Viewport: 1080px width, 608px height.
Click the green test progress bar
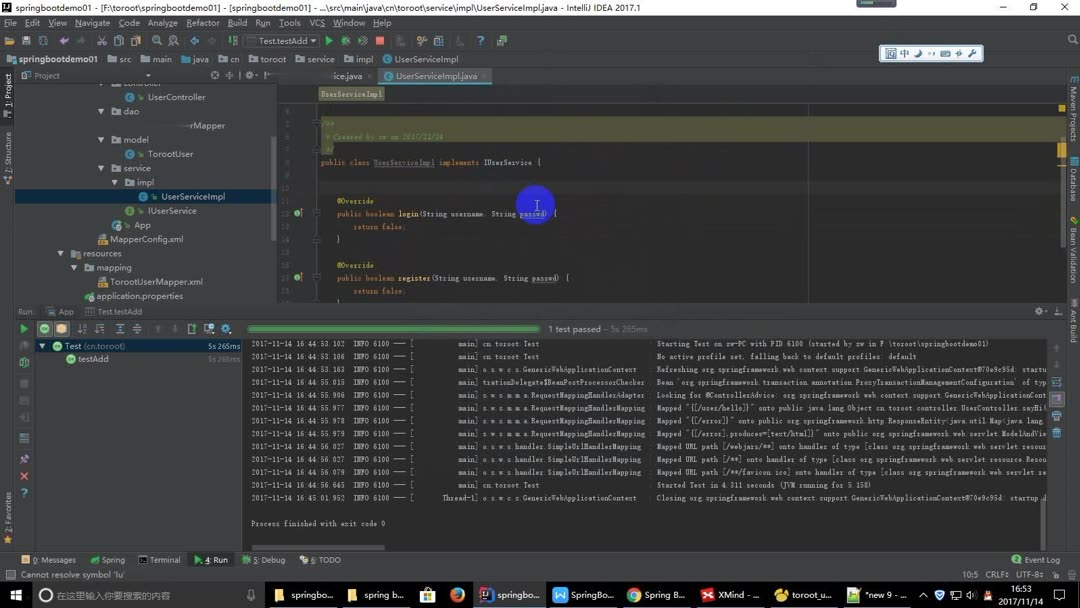395,328
